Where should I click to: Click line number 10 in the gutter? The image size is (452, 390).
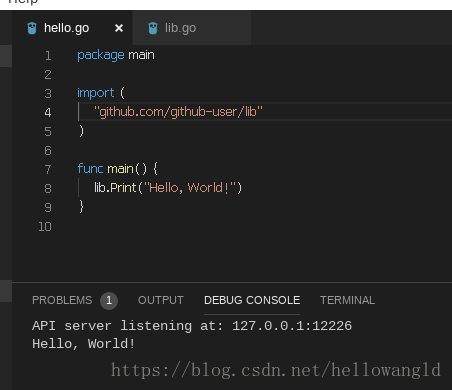tap(45, 227)
